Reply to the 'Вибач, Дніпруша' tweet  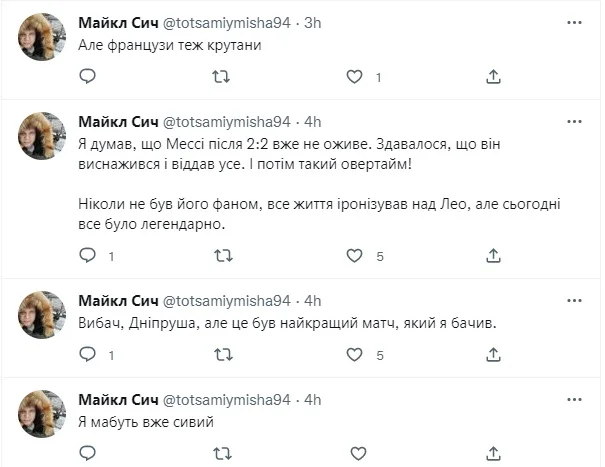[87, 355]
